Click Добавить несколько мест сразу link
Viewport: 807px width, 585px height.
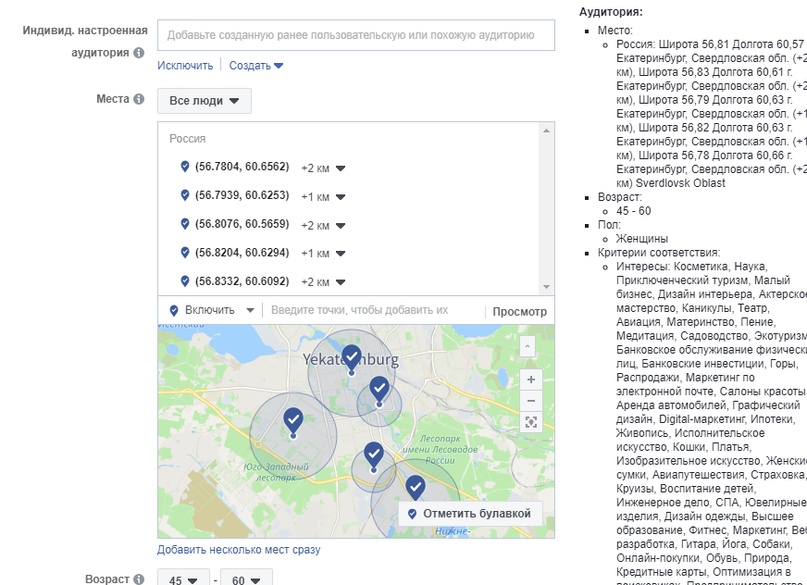pyautogui.click(x=238, y=550)
